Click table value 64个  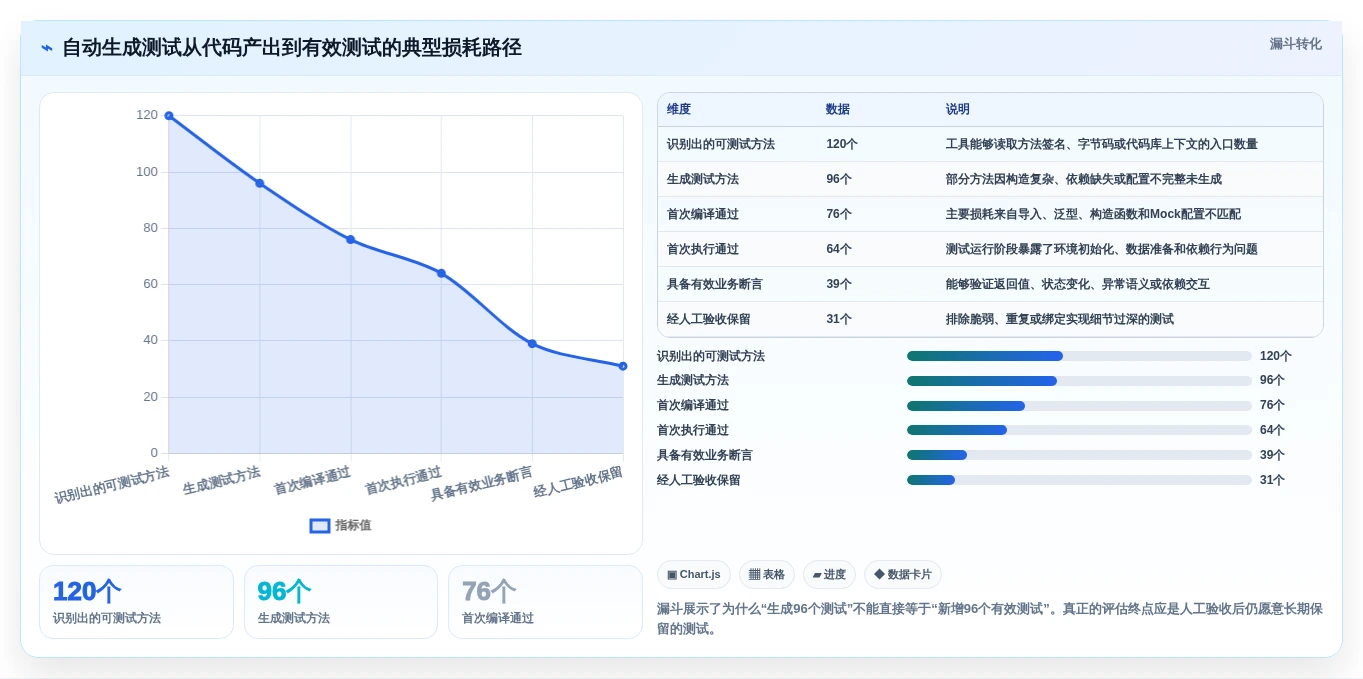(x=839, y=249)
